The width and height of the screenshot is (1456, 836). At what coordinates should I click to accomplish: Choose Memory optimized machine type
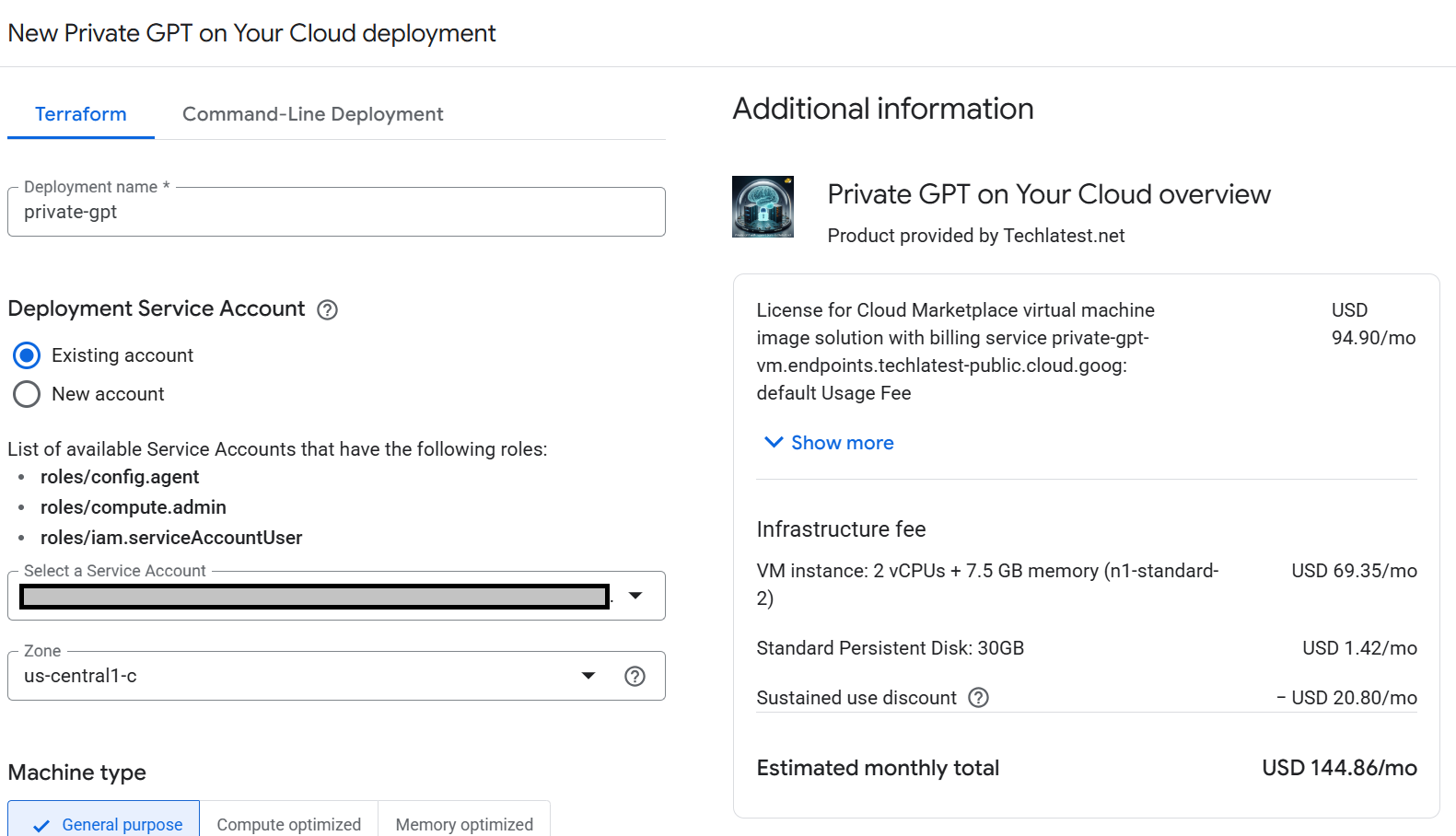464,824
